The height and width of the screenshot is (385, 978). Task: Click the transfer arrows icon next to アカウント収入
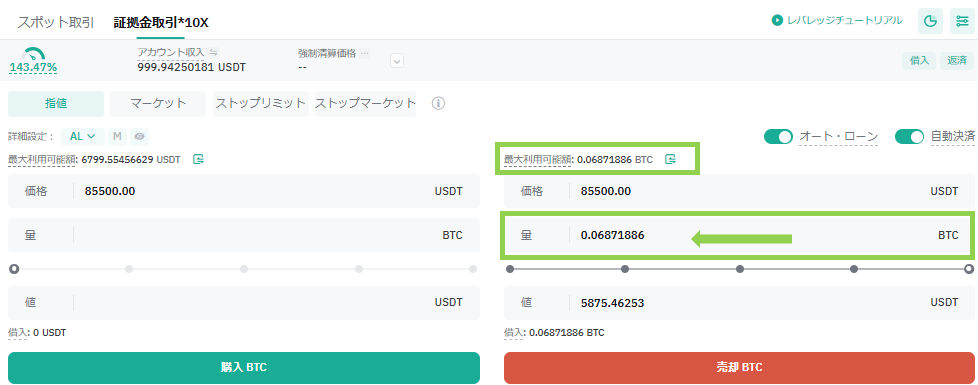[213, 53]
